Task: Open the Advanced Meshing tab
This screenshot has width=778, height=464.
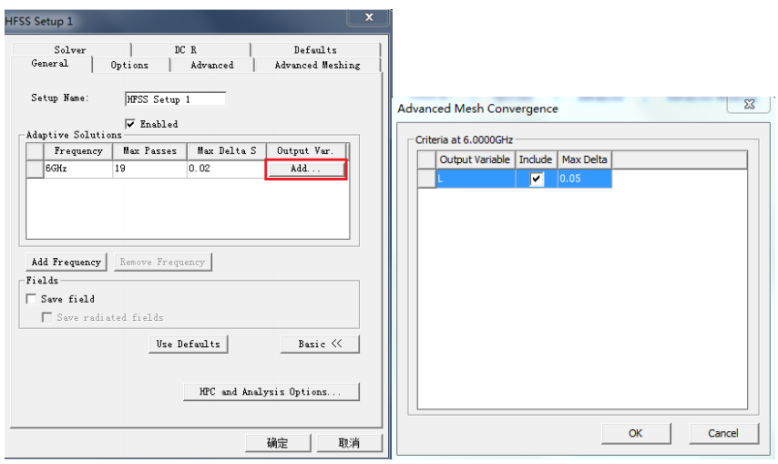Action: [317, 65]
